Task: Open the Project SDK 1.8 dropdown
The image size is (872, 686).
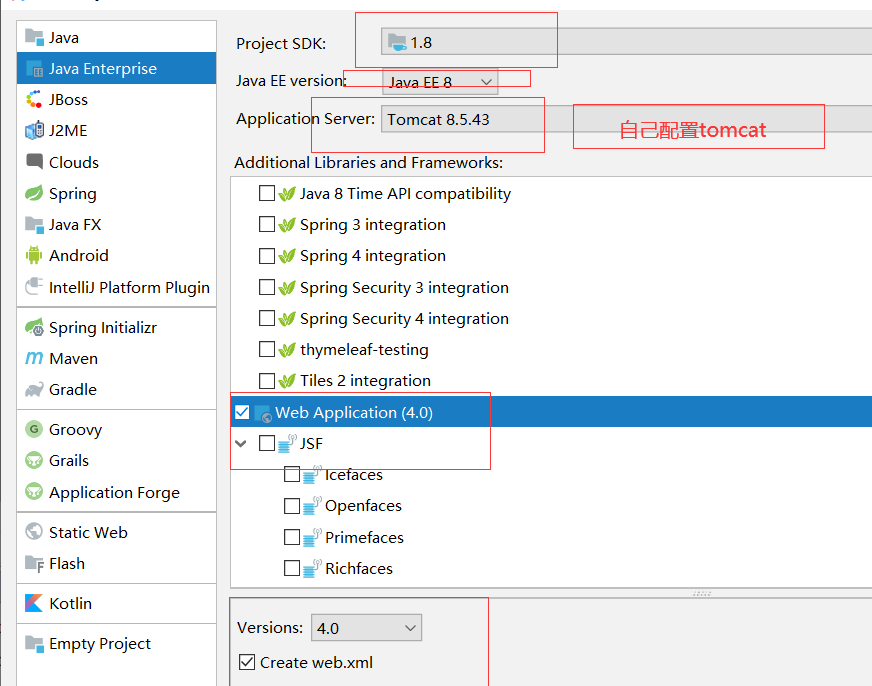Action: click(626, 42)
